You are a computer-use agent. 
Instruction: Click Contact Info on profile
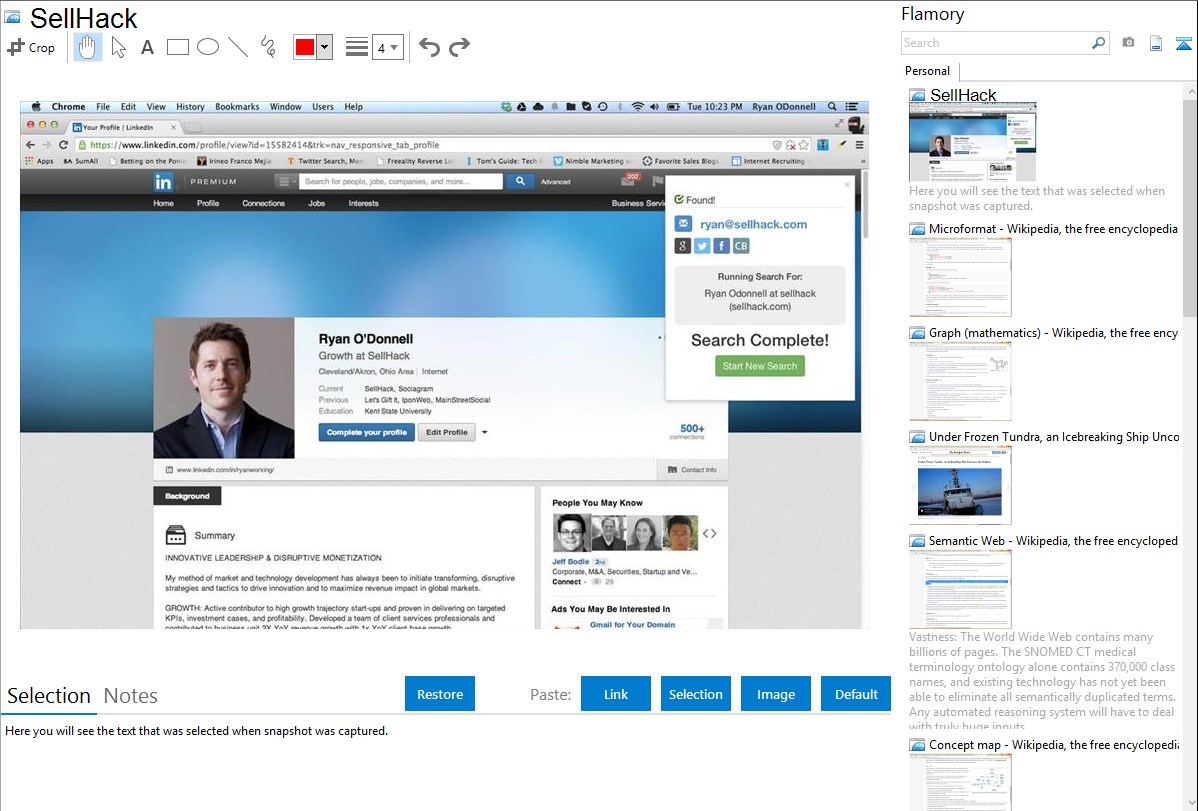click(692, 469)
